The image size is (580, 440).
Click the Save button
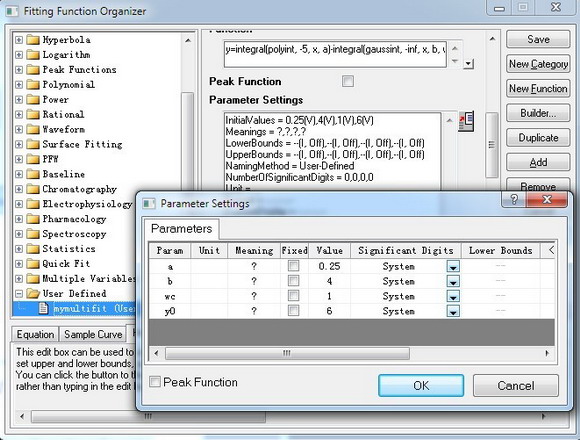(538, 39)
